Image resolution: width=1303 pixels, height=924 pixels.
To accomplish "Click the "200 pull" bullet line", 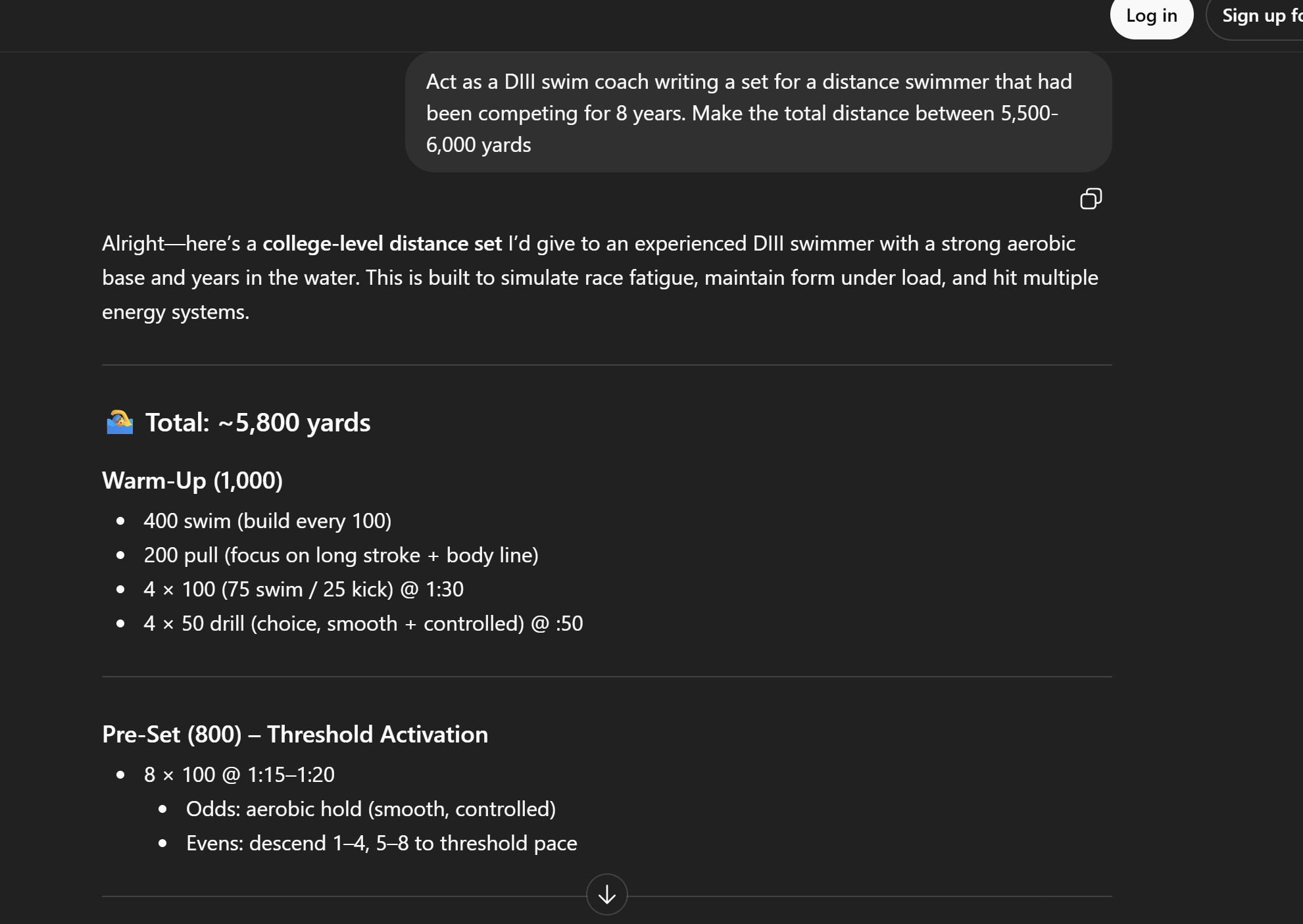I will pos(341,556).
